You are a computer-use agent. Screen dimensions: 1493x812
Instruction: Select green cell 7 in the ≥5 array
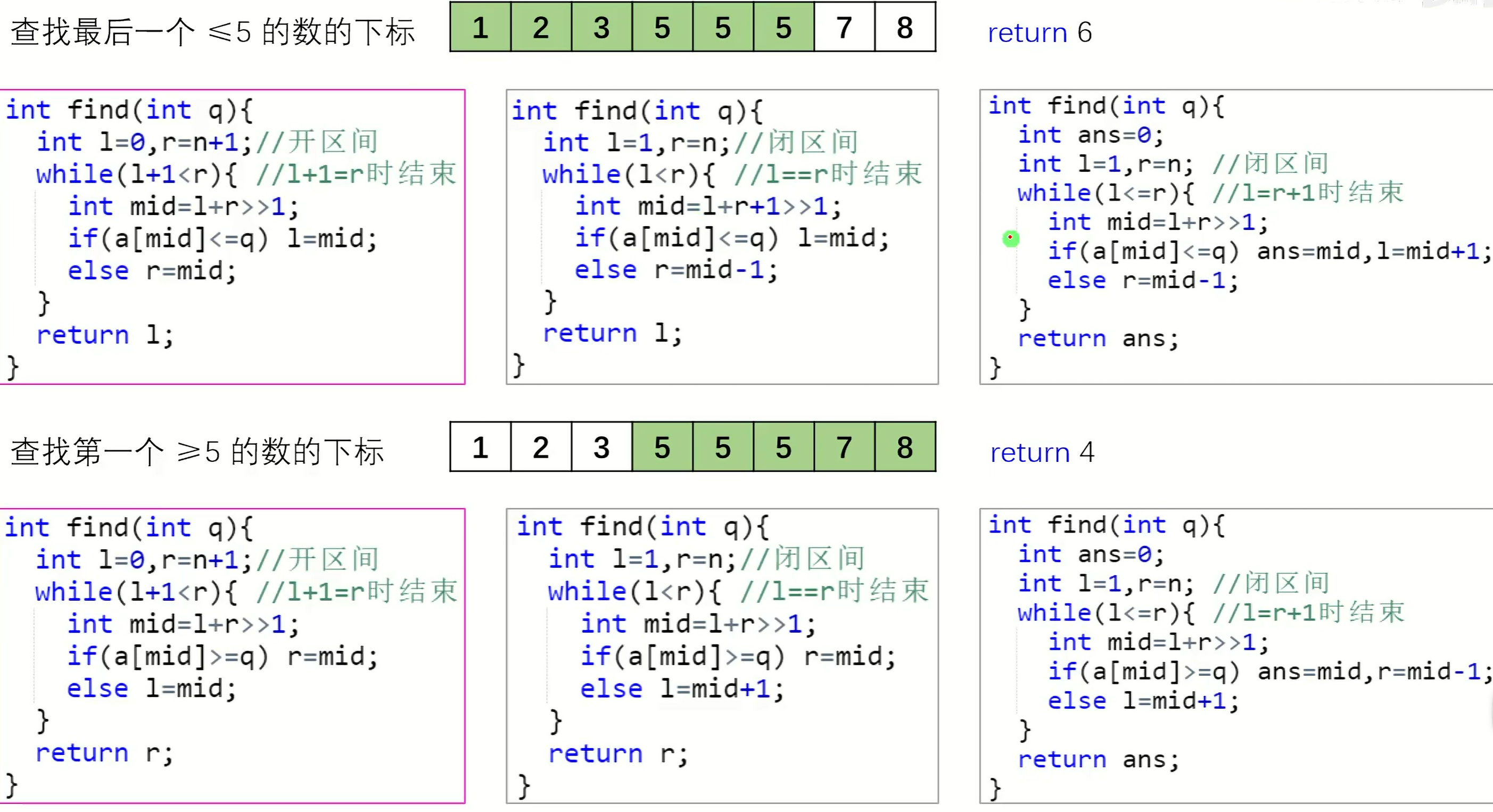coord(844,447)
